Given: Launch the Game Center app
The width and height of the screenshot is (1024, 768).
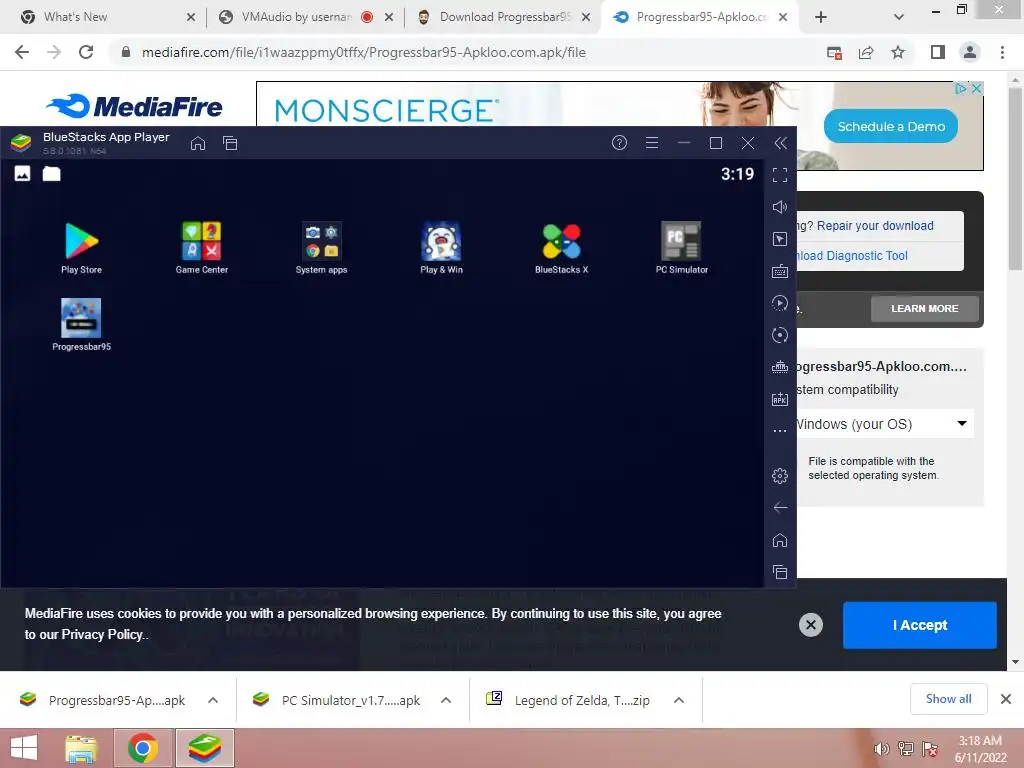Looking at the screenshot, I should point(202,248).
